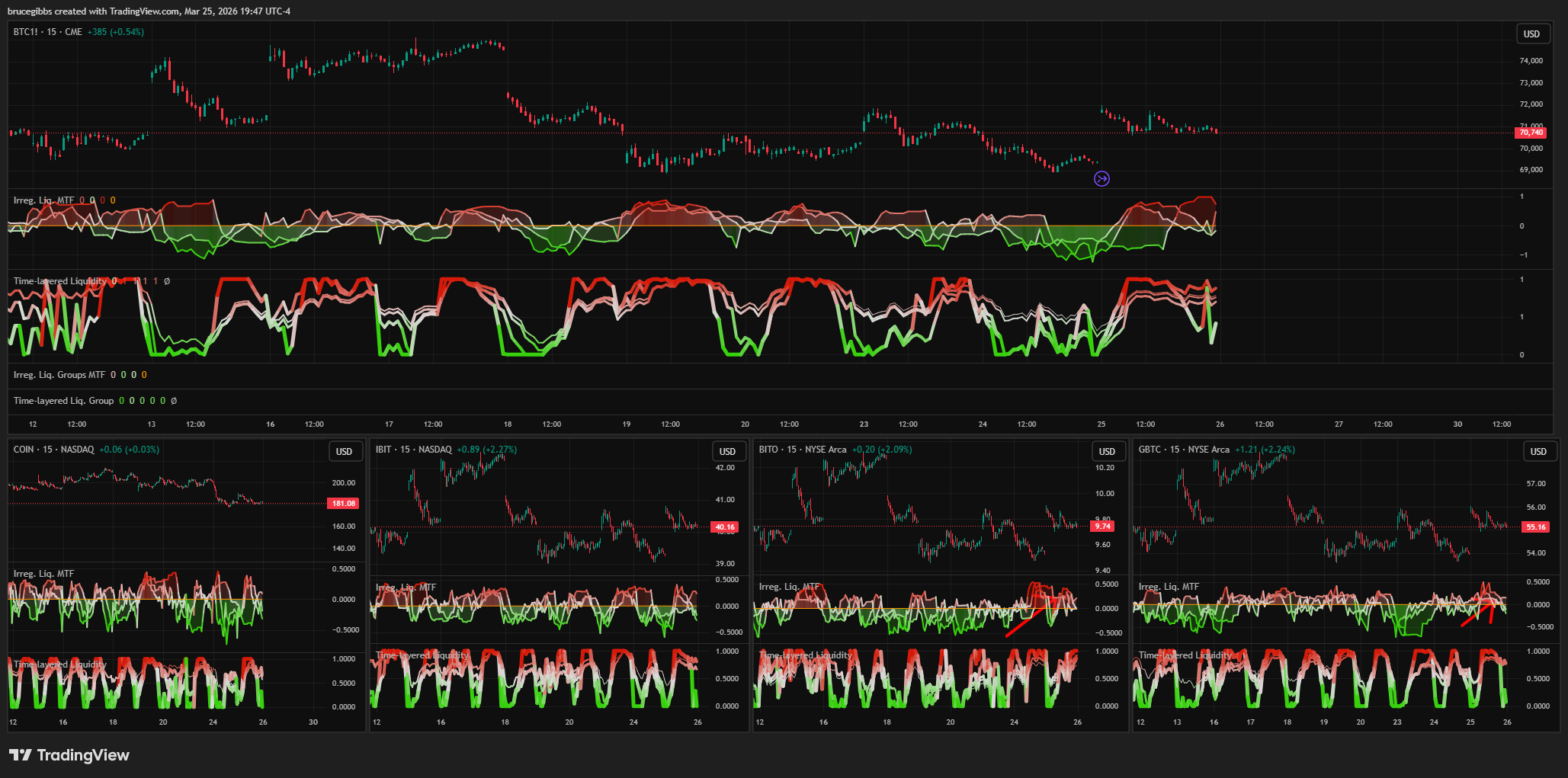Open the USD currency selector on BTC1! chart

(1531, 34)
